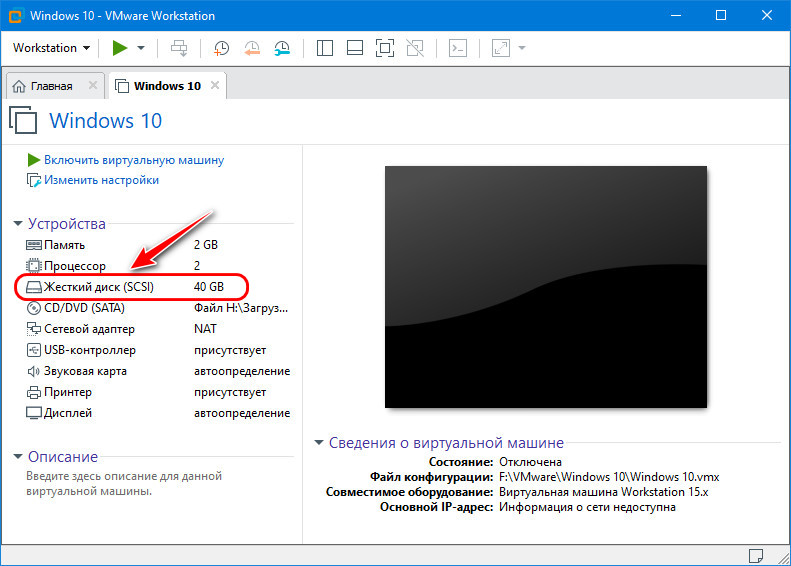
Task: Collapse the Устройства section
Action: tap(18, 223)
